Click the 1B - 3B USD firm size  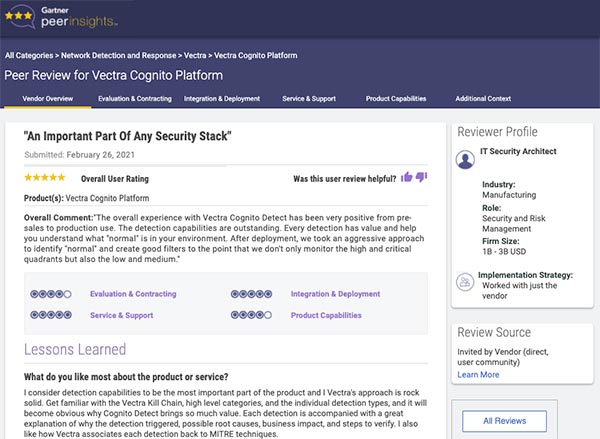[x=504, y=251]
